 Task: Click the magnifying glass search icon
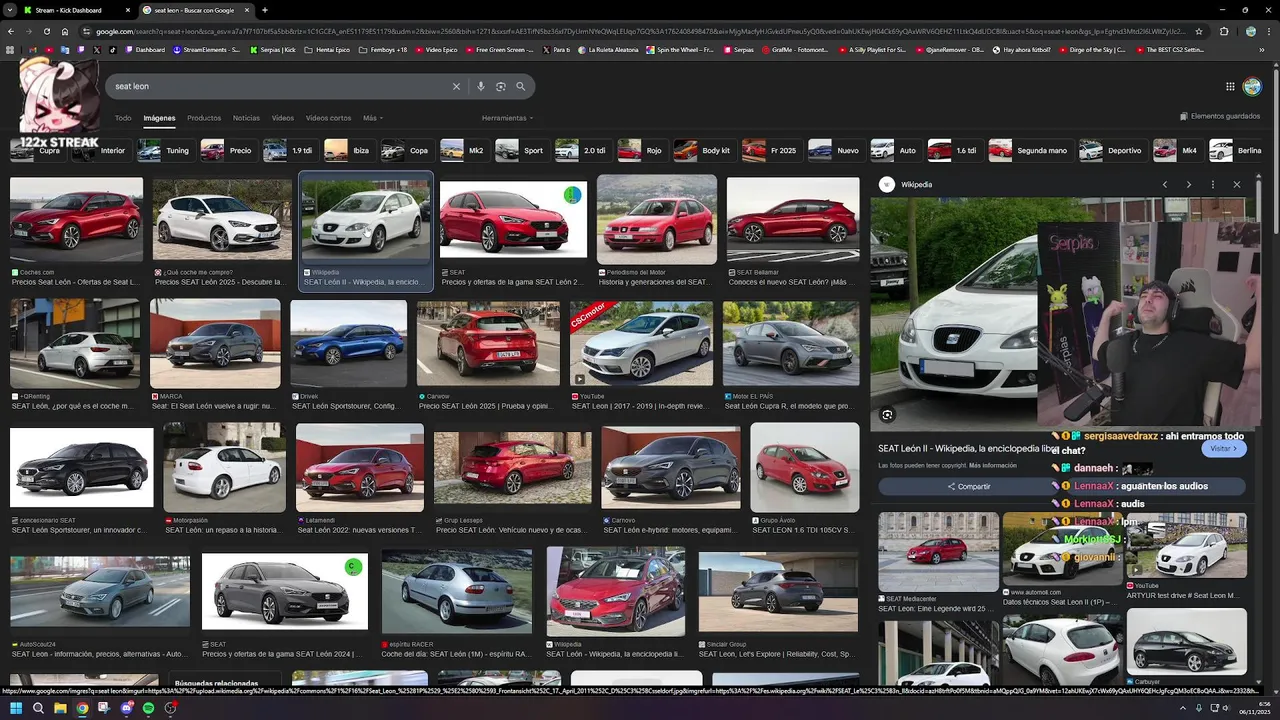click(521, 86)
